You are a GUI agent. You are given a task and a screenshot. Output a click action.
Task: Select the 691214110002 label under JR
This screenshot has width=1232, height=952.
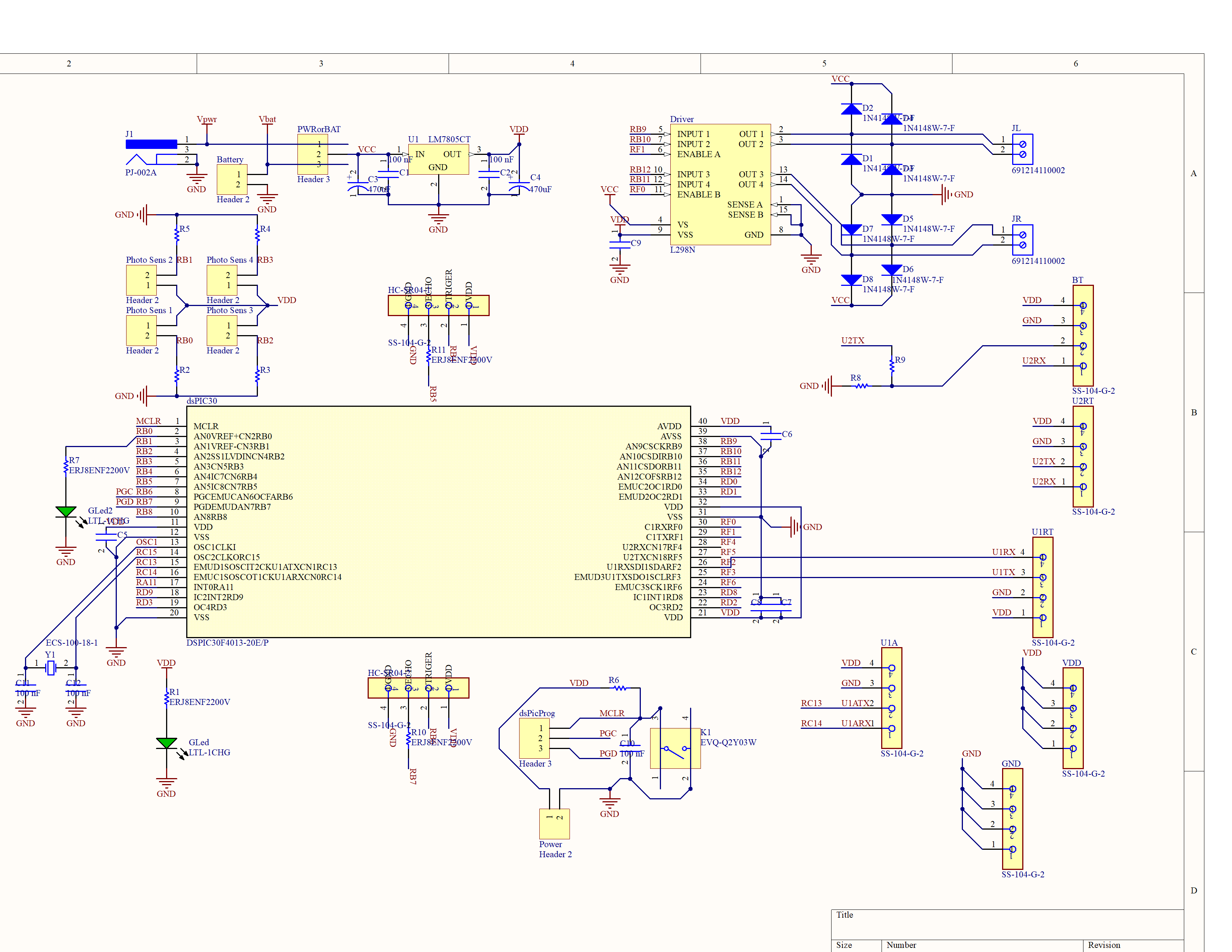click(x=1038, y=260)
